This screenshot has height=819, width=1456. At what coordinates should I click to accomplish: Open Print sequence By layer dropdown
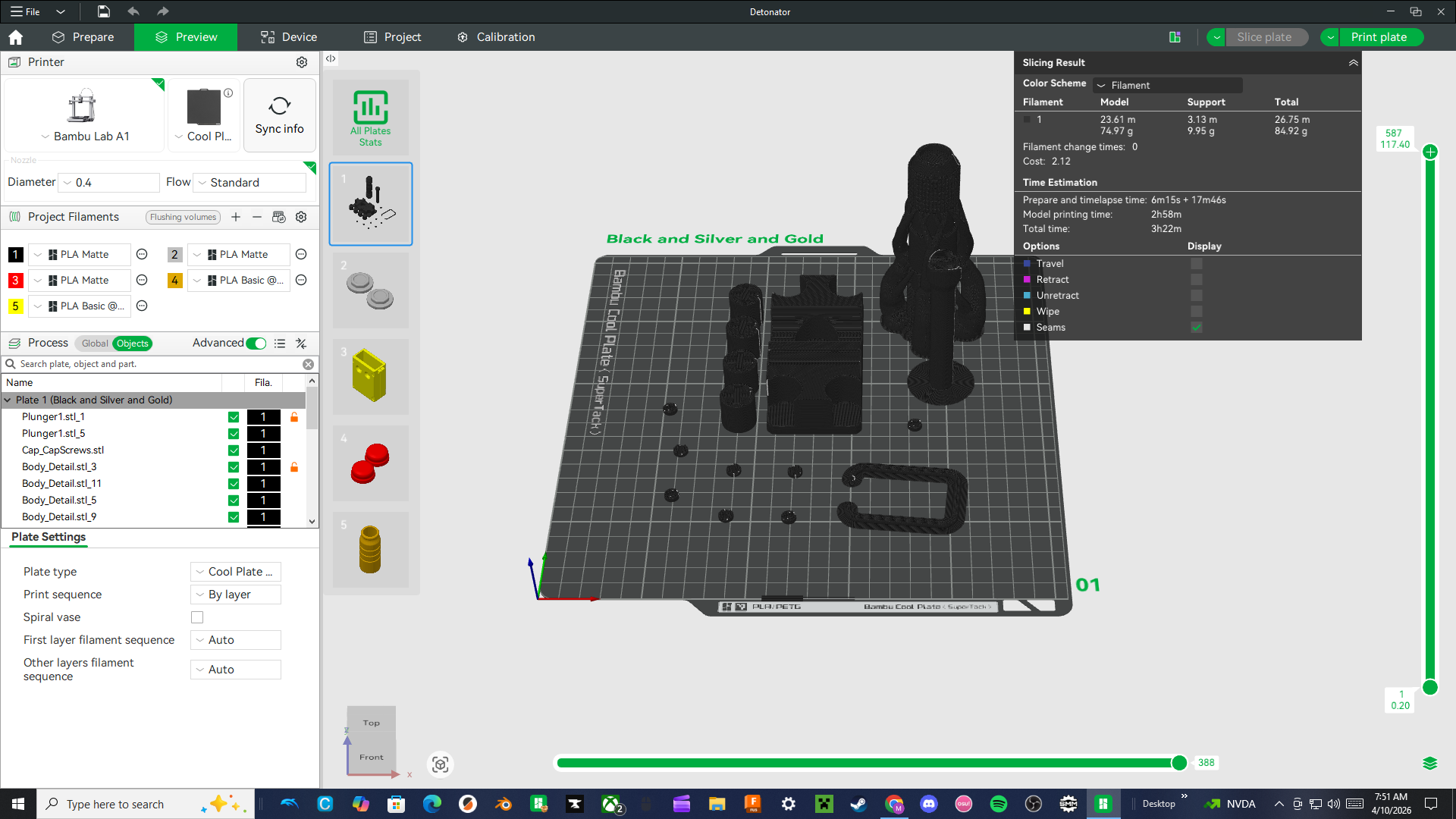[x=236, y=595]
